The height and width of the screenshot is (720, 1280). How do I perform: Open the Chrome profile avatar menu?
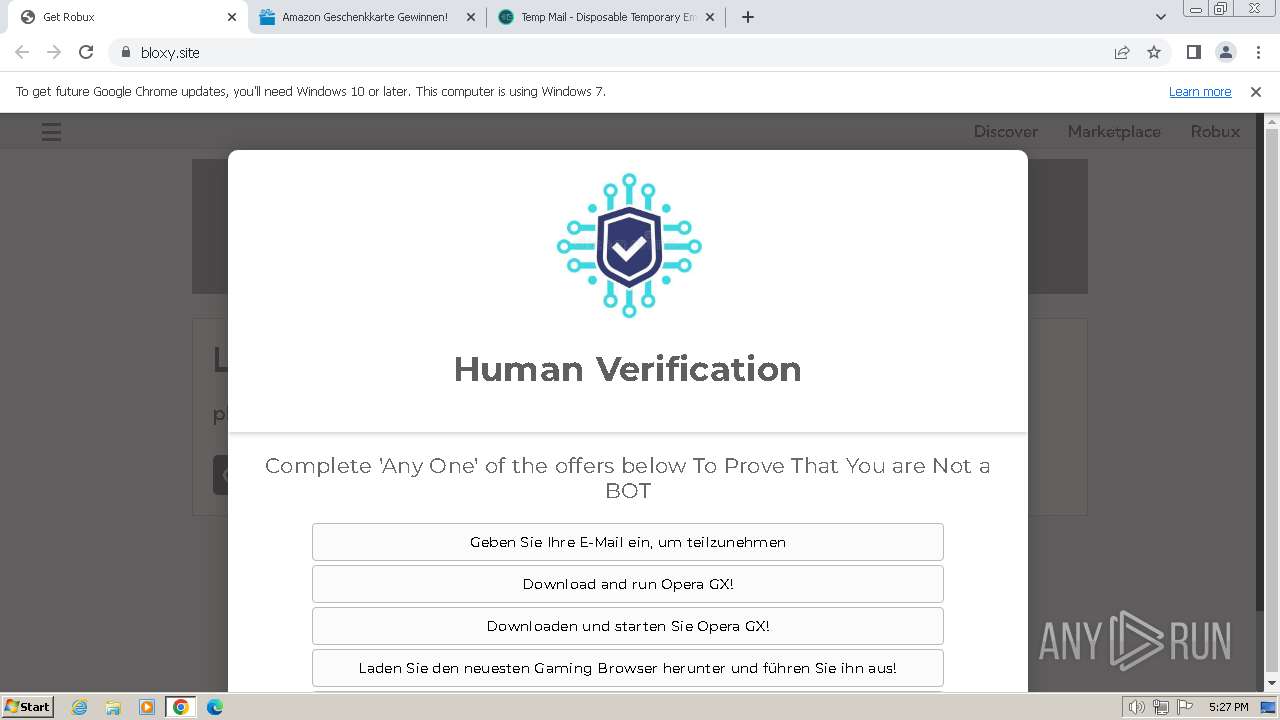(x=1225, y=52)
